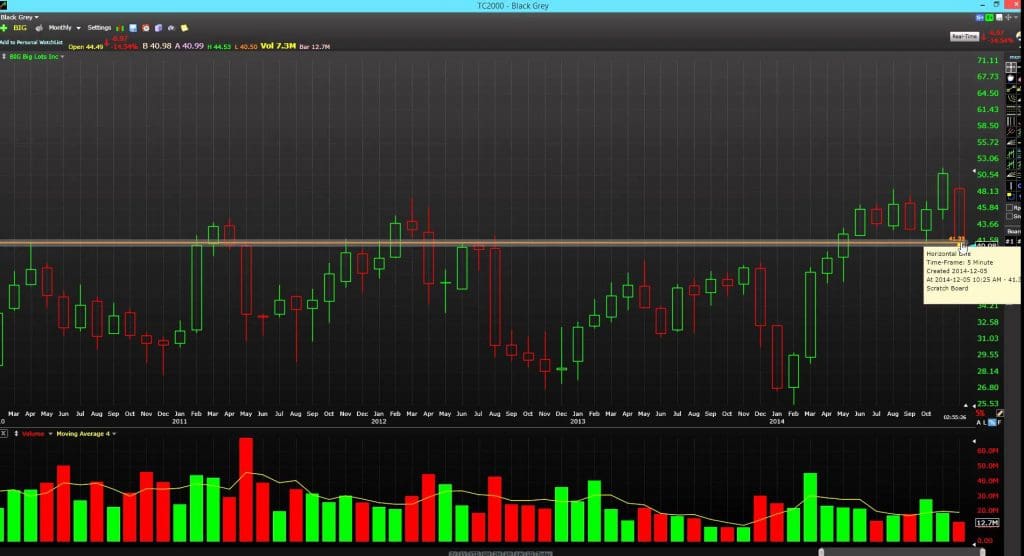Open the Volume indicator label menu
The width and height of the screenshot is (1024, 556).
(x=34, y=433)
